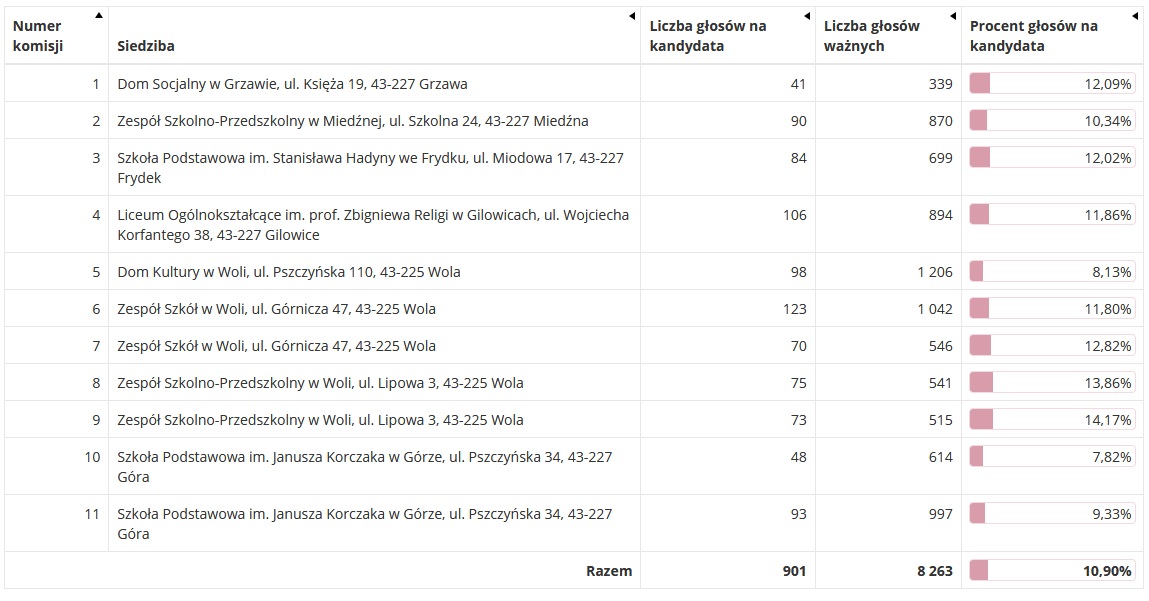Sort by Numer komisji arrow icon
This screenshot has width=1149, height=601.
pyautogui.click(x=99, y=15)
